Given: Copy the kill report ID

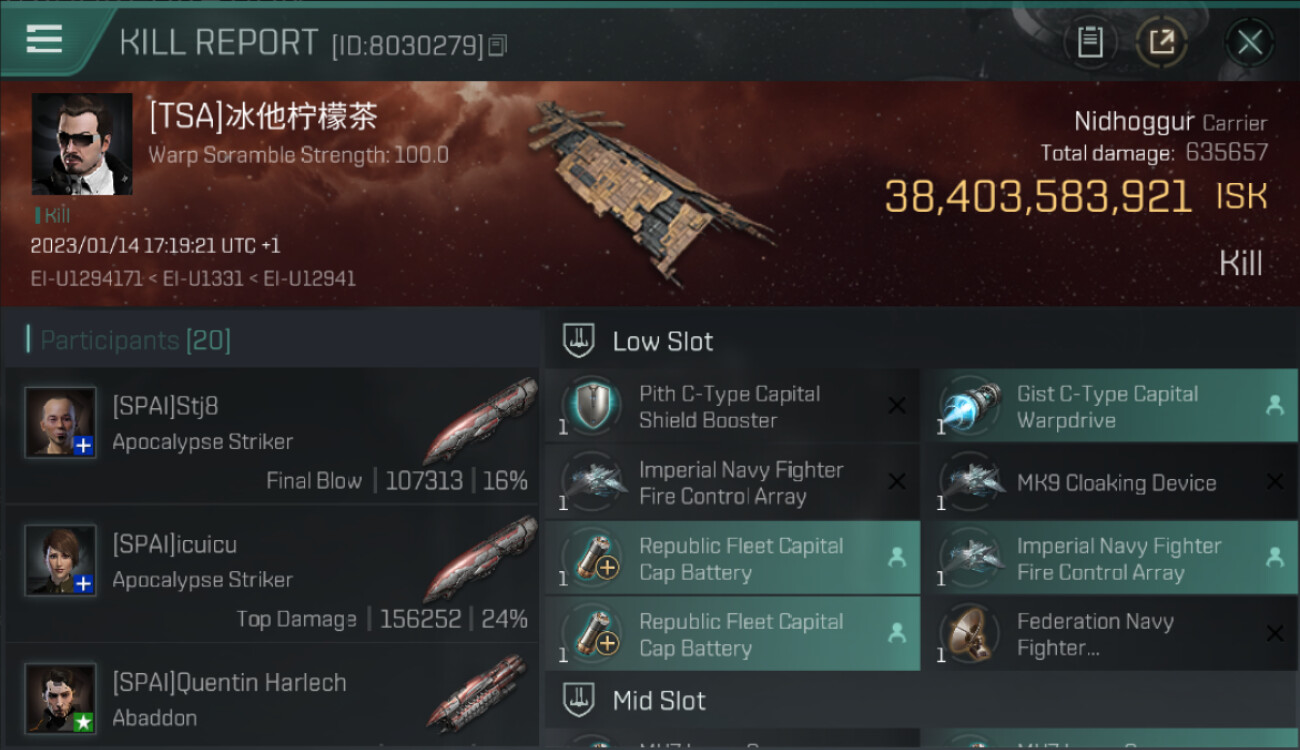Looking at the screenshot, I should pos(498,45).
